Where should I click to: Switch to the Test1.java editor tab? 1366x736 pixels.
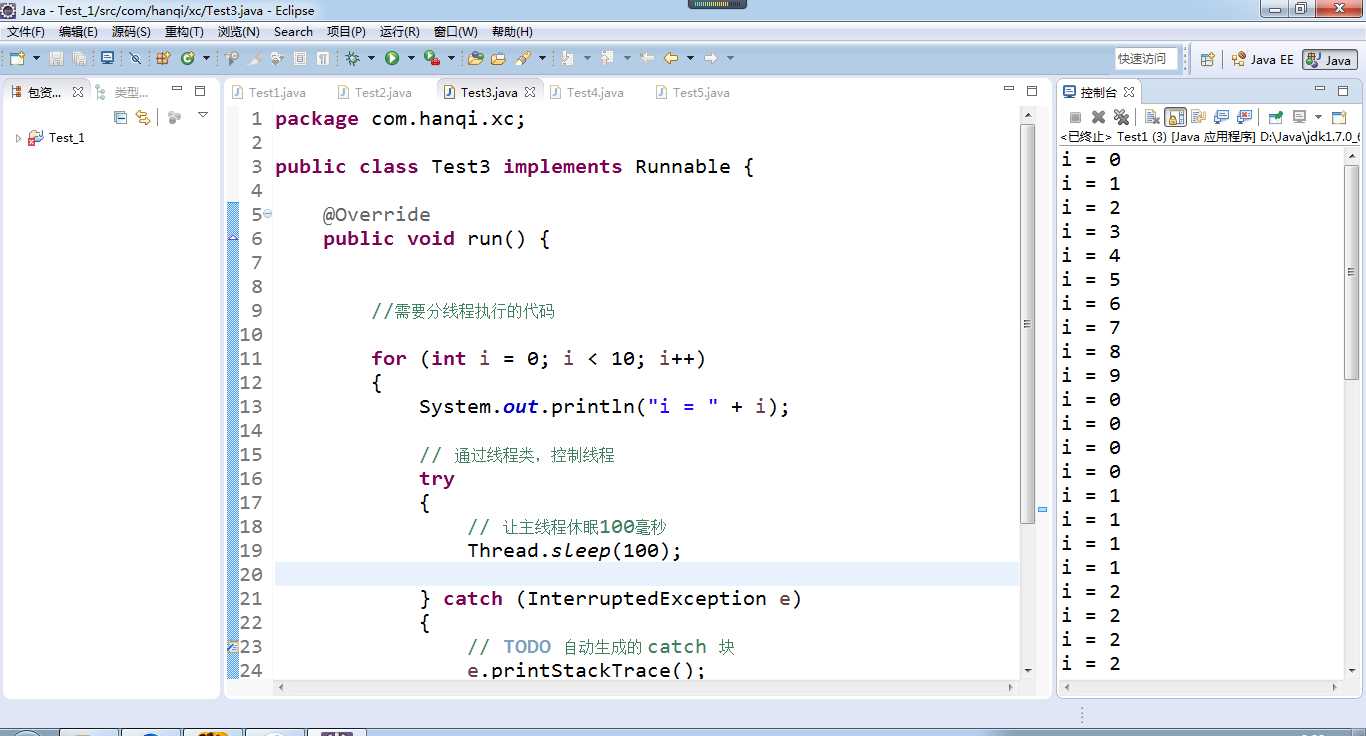pos(268,92)
